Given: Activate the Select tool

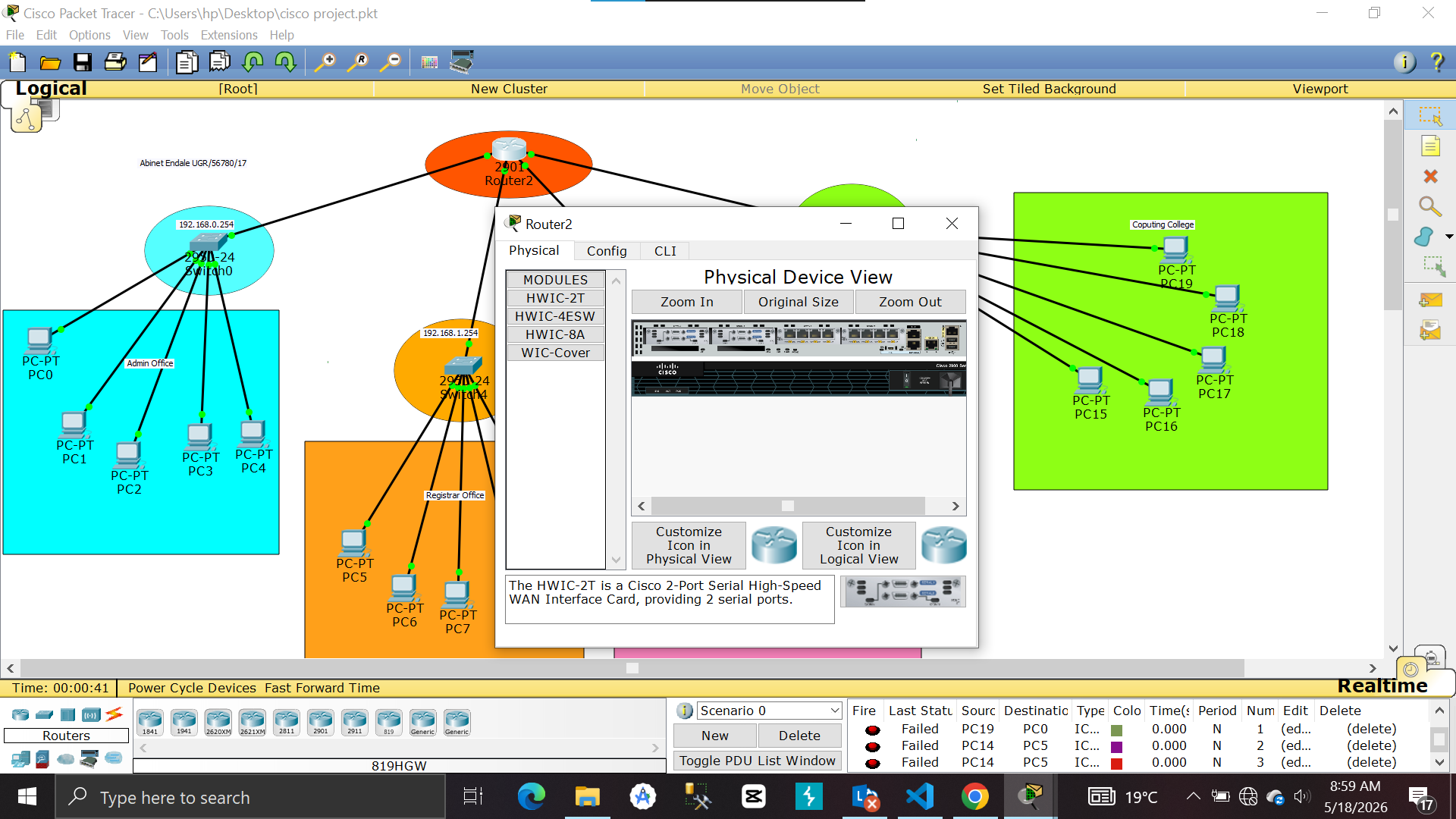Looking at the screenshot, I should [1430, 116].
